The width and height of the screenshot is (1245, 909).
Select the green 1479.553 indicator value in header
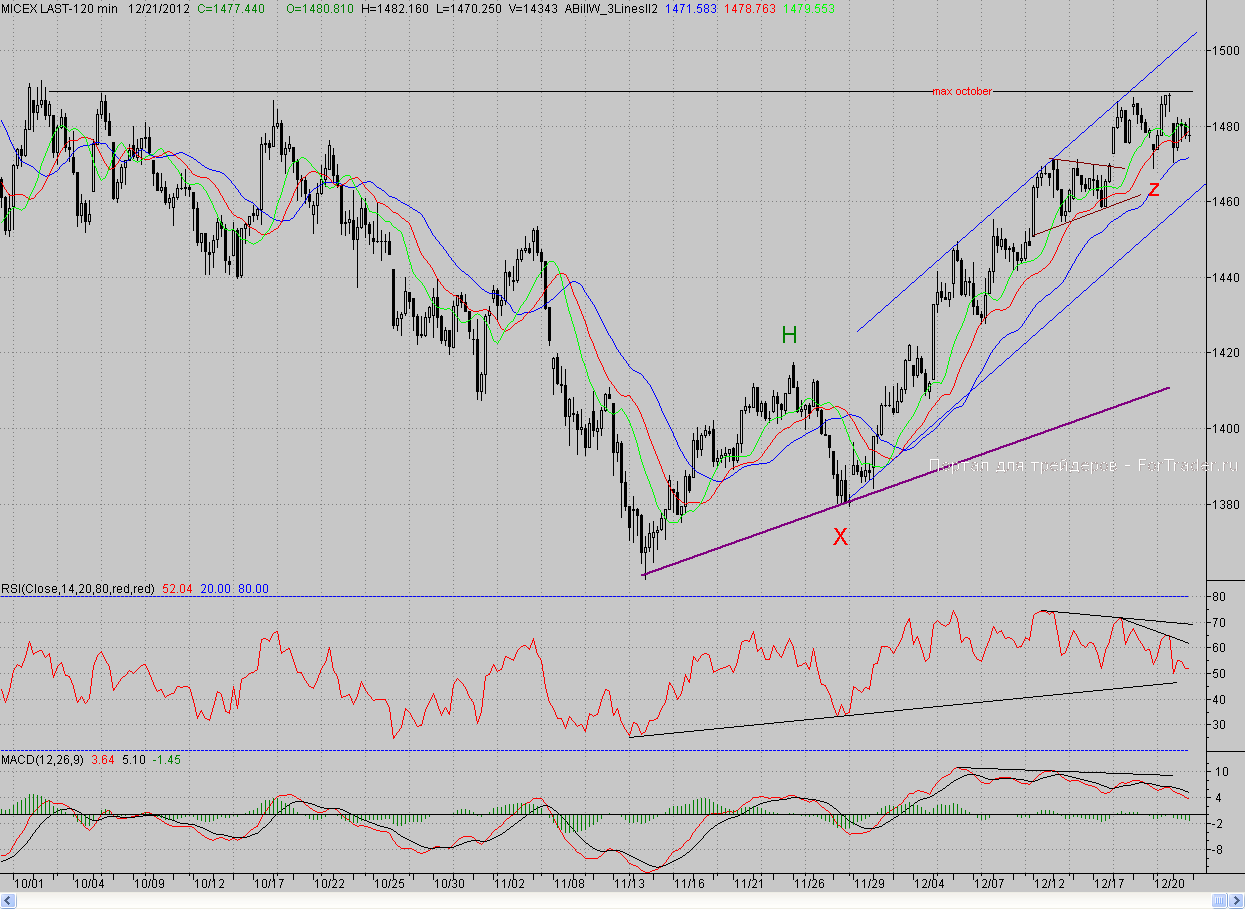point(807,8)
